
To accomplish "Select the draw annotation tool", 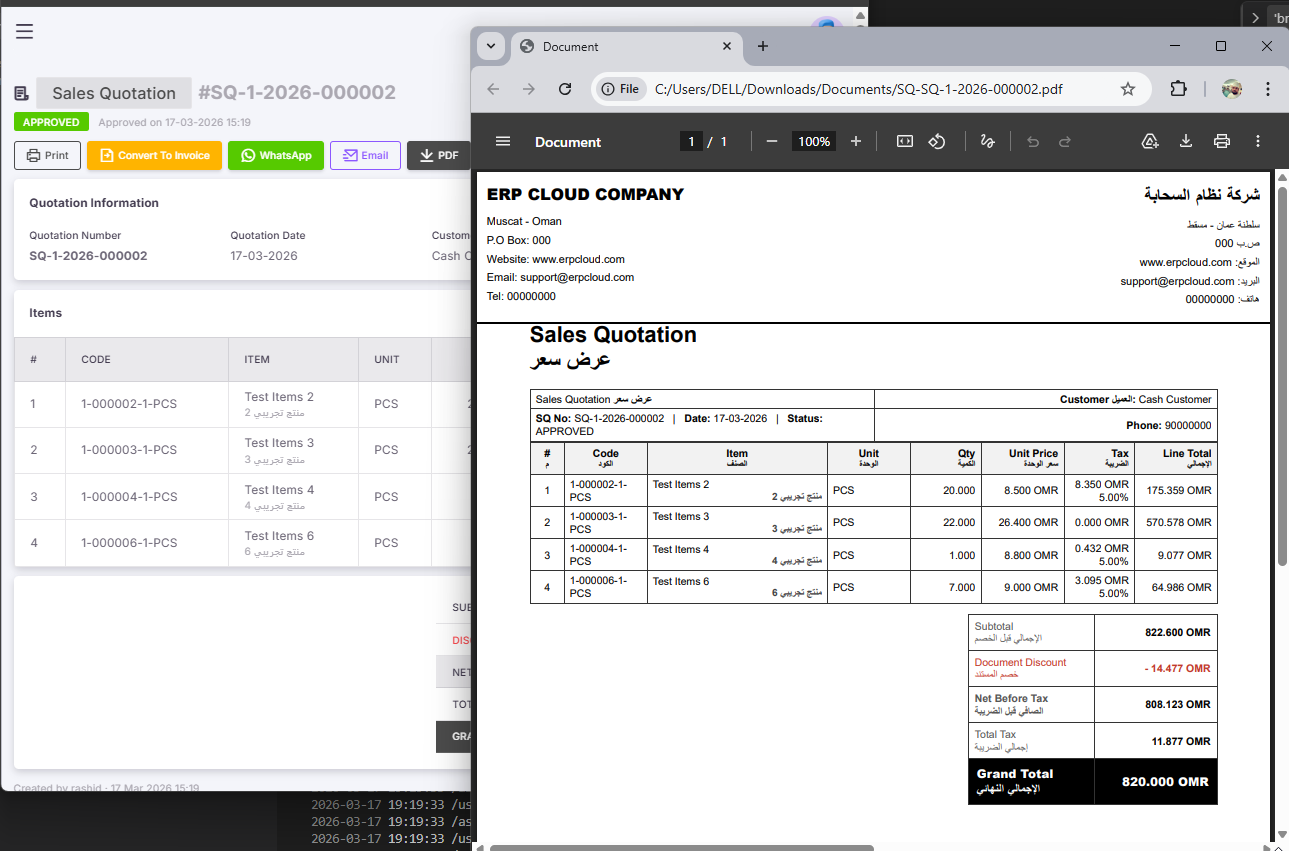I will (987, 142).
